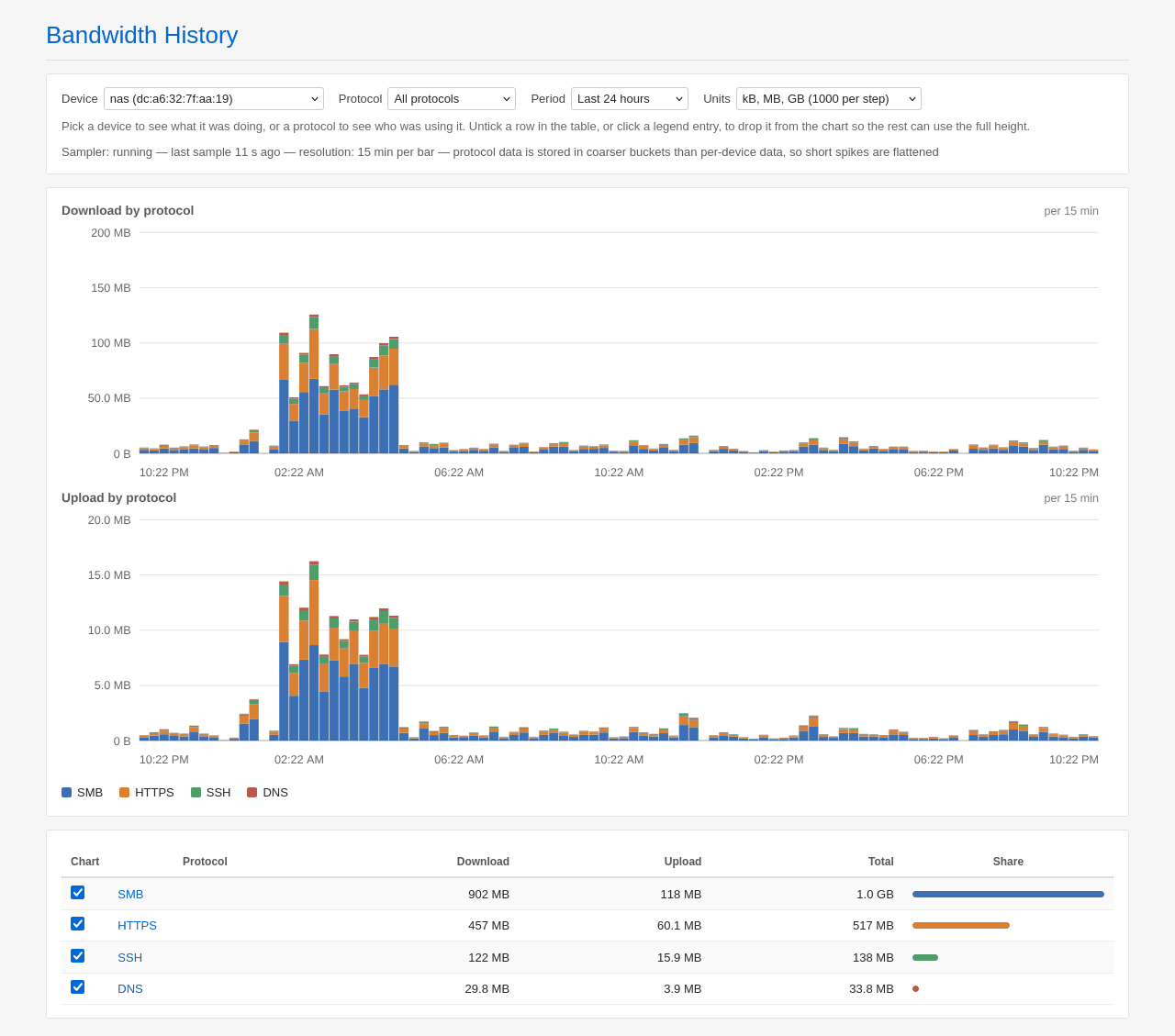This screenshot has width=1175, height=1036.
Task: Click the 15.9 MB upload value
Action: click(679, 958)
